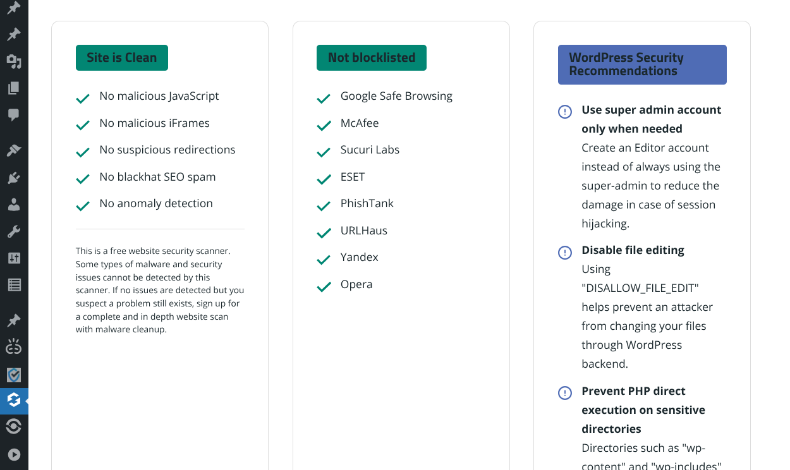Click info icon beside Use super admin account

click(x=565, y=112)
